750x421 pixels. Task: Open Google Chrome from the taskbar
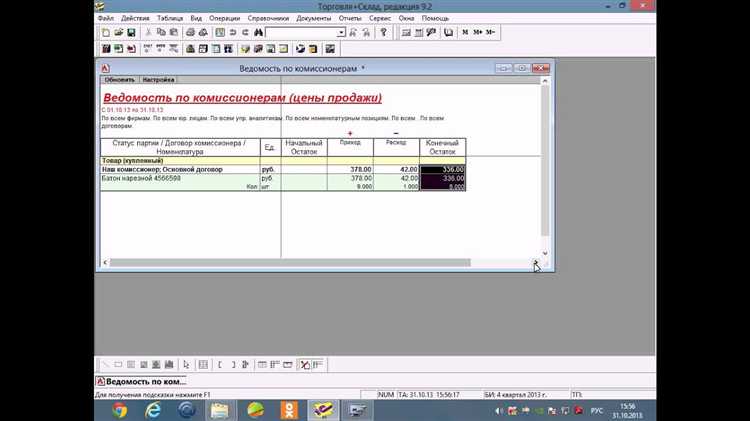point(120,410)
